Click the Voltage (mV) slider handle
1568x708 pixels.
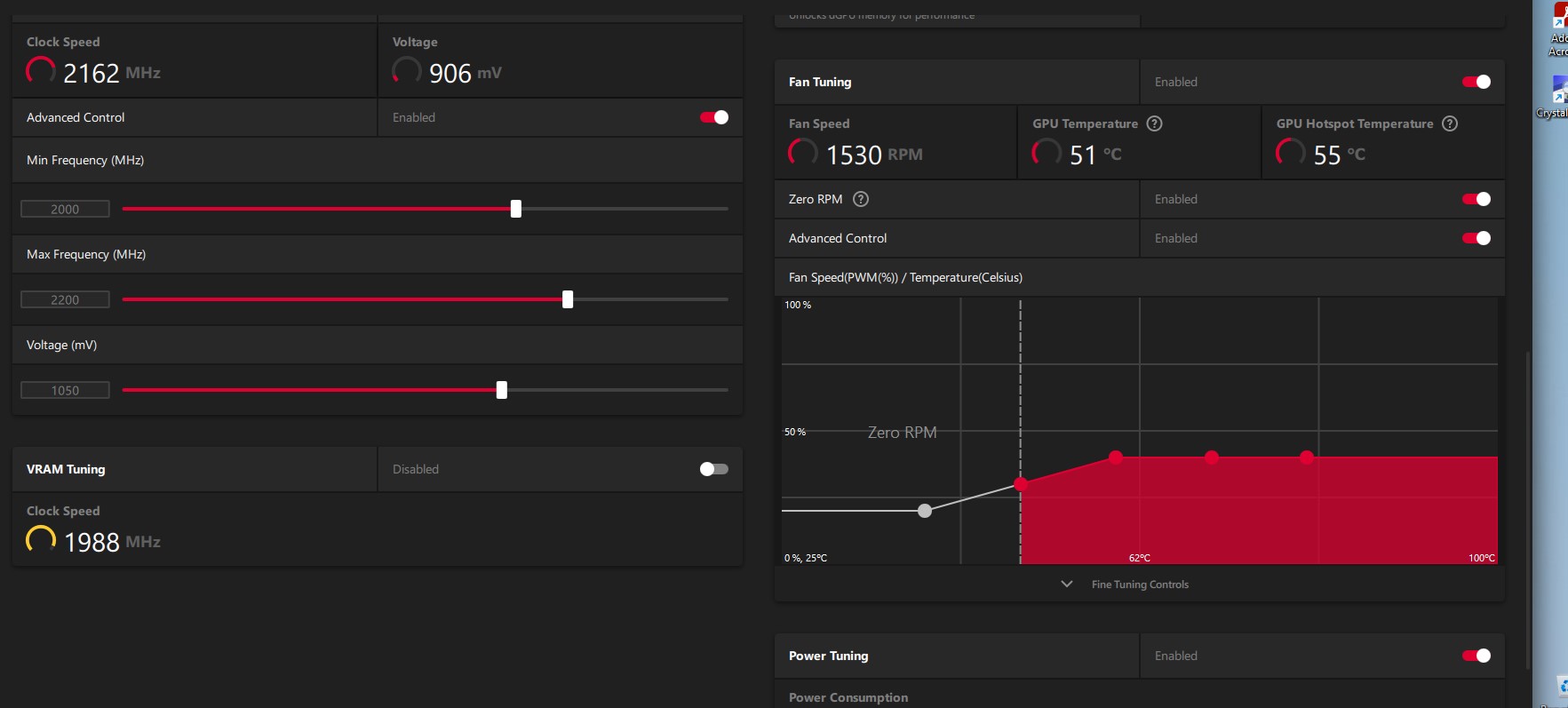[x=502, y=390]
